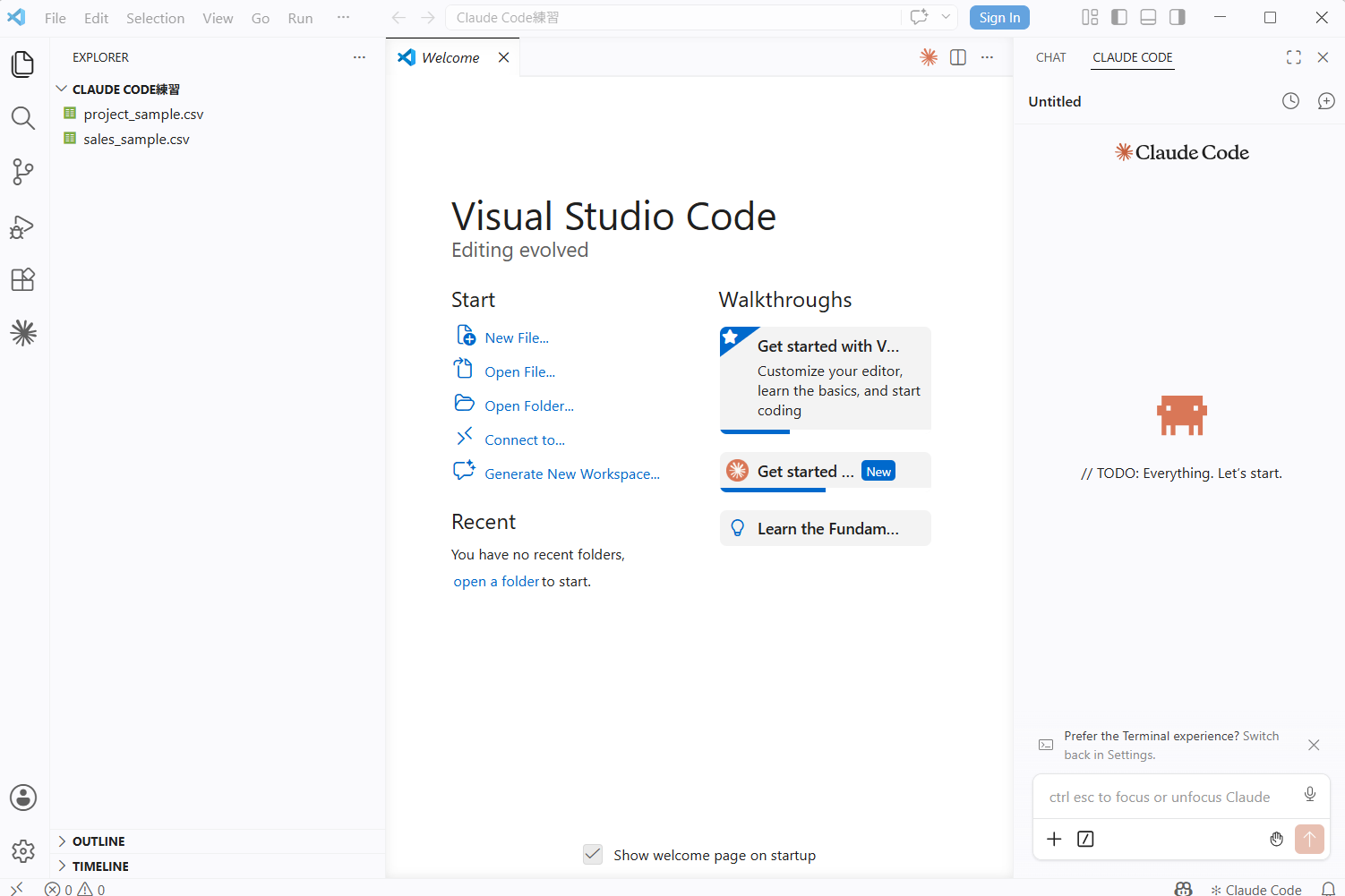
Task: Open the Extensions view
Action: point(23,279)
